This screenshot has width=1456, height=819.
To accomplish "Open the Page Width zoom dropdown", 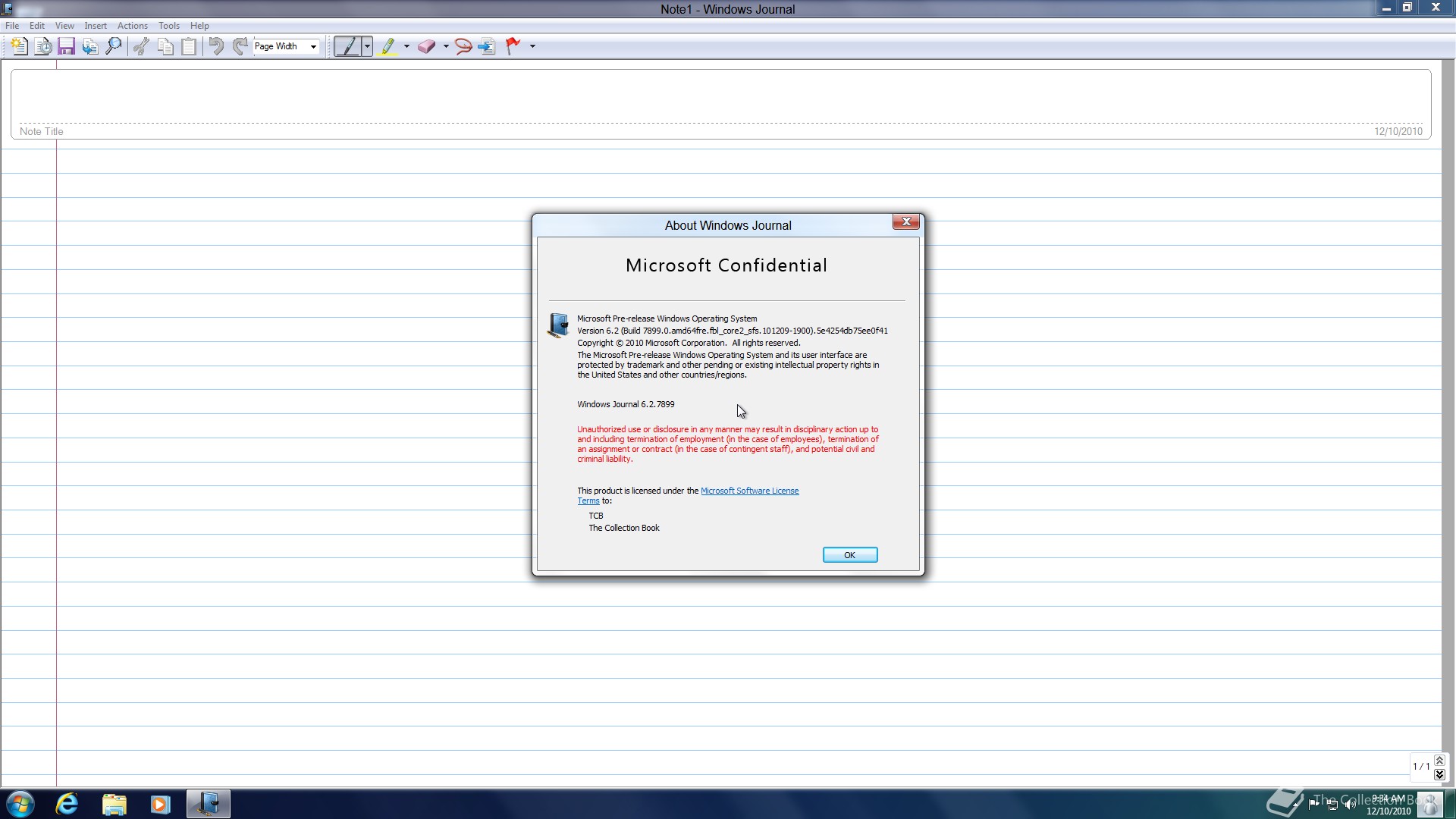I will (x=313, y=46).
